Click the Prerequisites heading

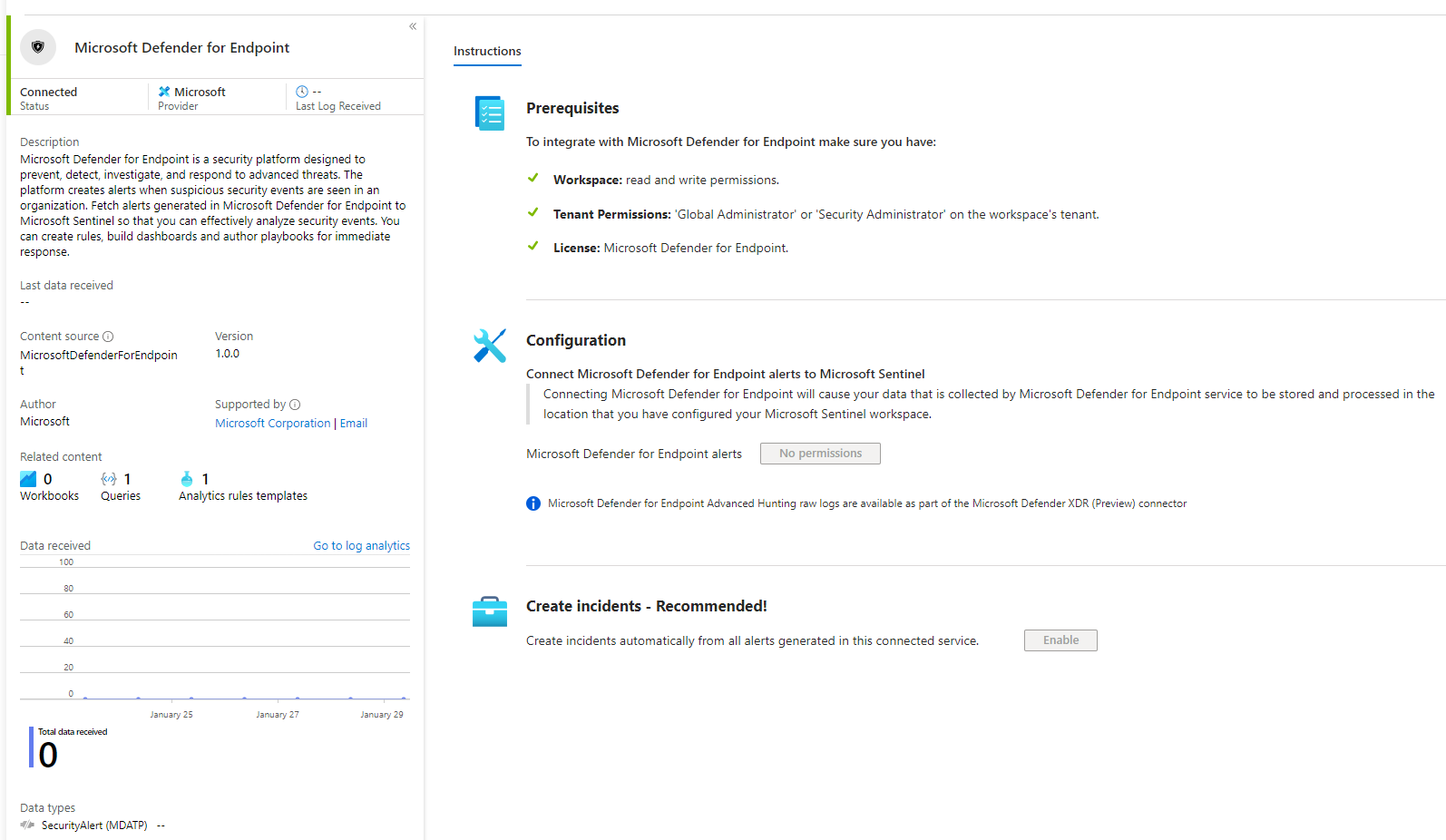pos(572,108)
